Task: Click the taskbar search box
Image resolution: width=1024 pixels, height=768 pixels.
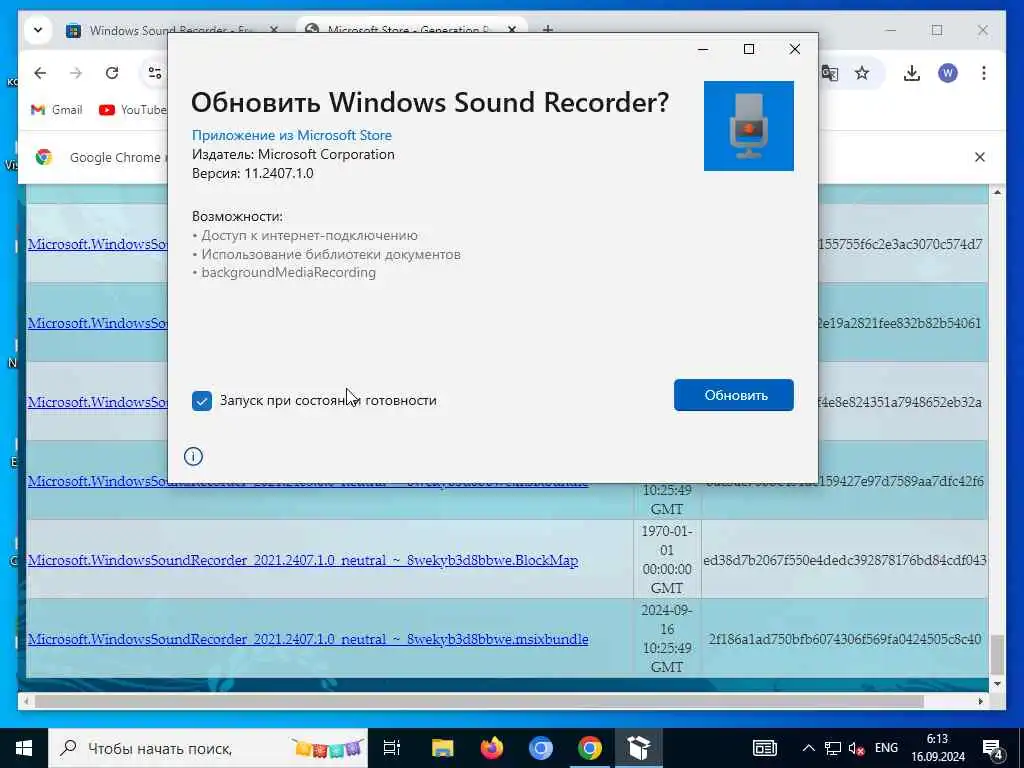Action: (x=208, y=748)
